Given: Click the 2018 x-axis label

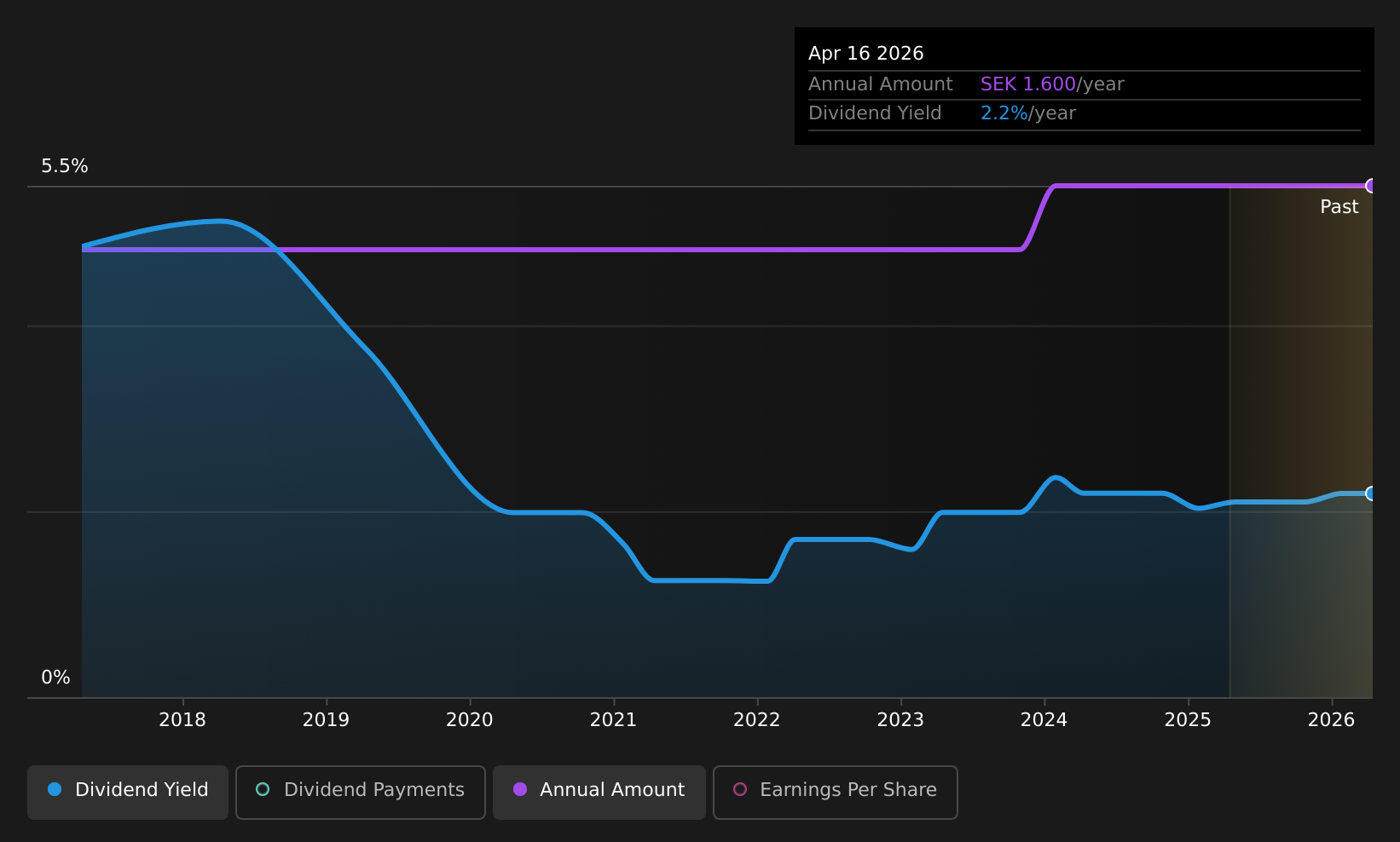Looking at the screenshot, I should (182, 720).
